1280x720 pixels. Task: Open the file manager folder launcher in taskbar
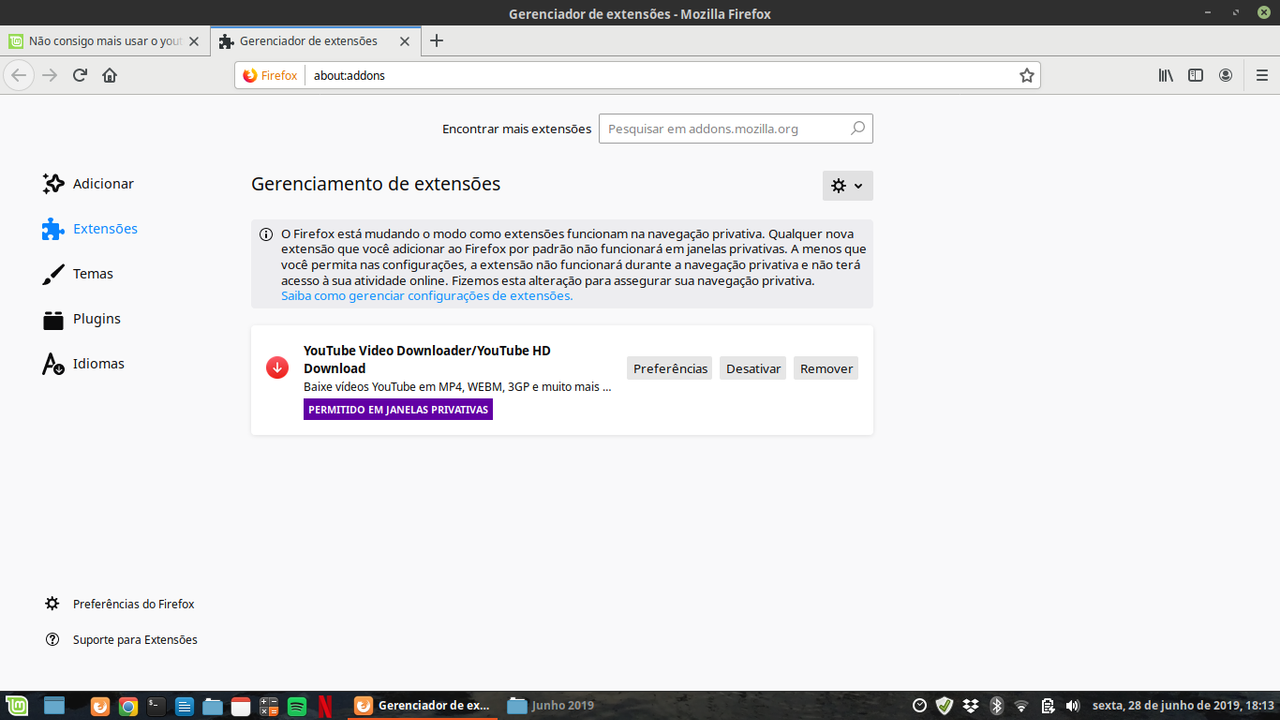coord(212,706)
